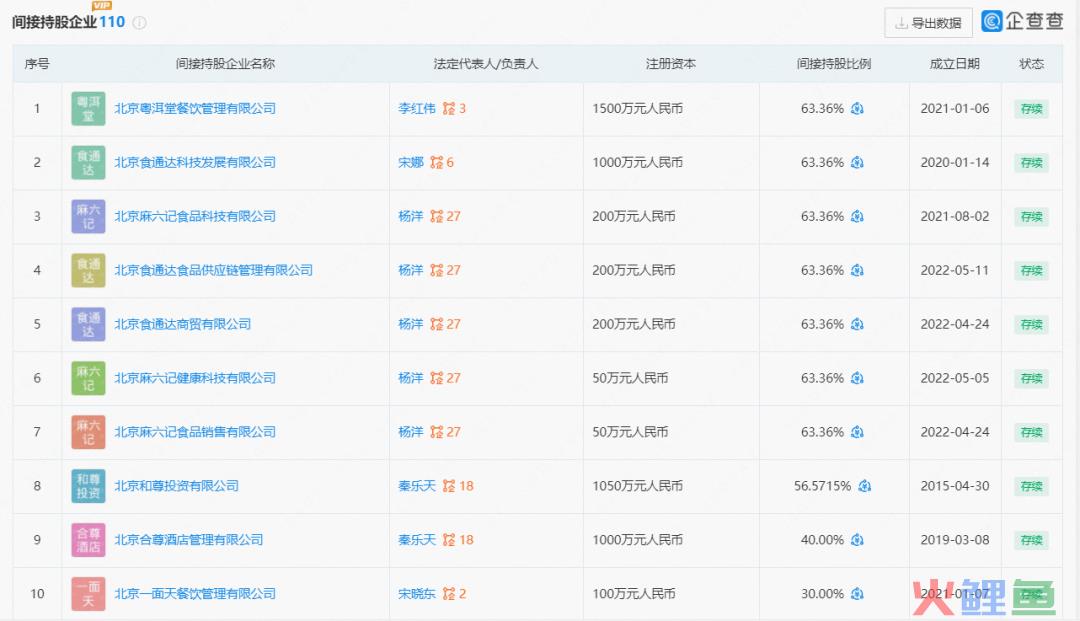Open company link 北京麻六记食品销售有限公司
1080x621 pixels.
[x=195, y=432]
